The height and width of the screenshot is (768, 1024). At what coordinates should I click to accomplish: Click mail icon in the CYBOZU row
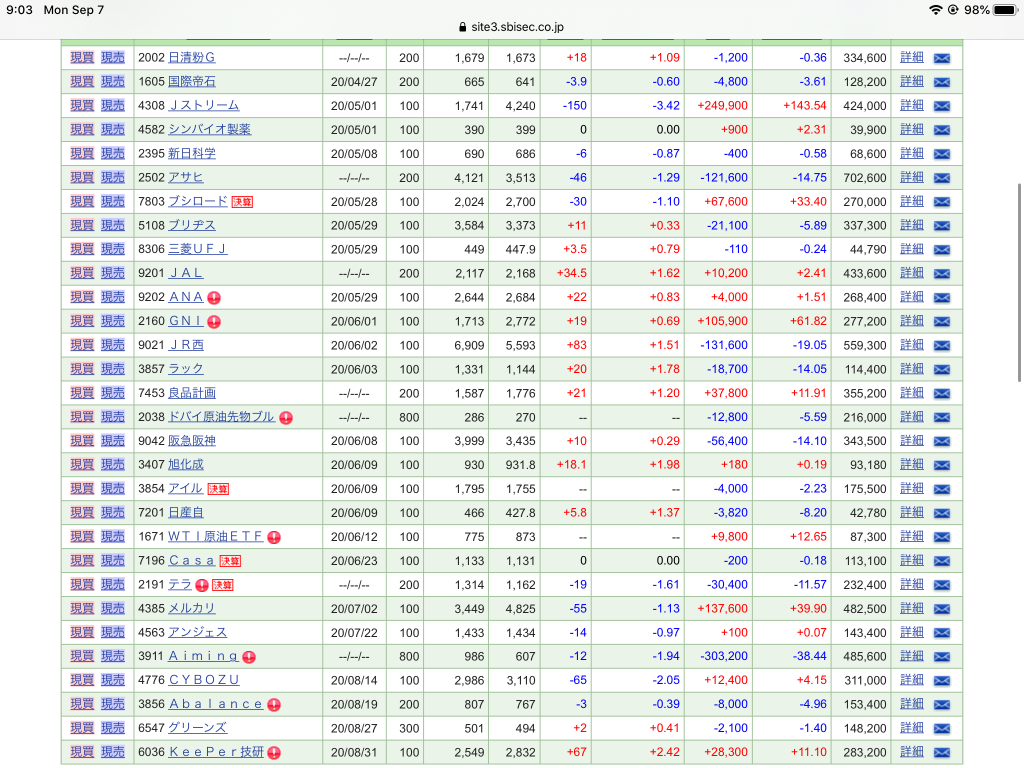(941, 680)
